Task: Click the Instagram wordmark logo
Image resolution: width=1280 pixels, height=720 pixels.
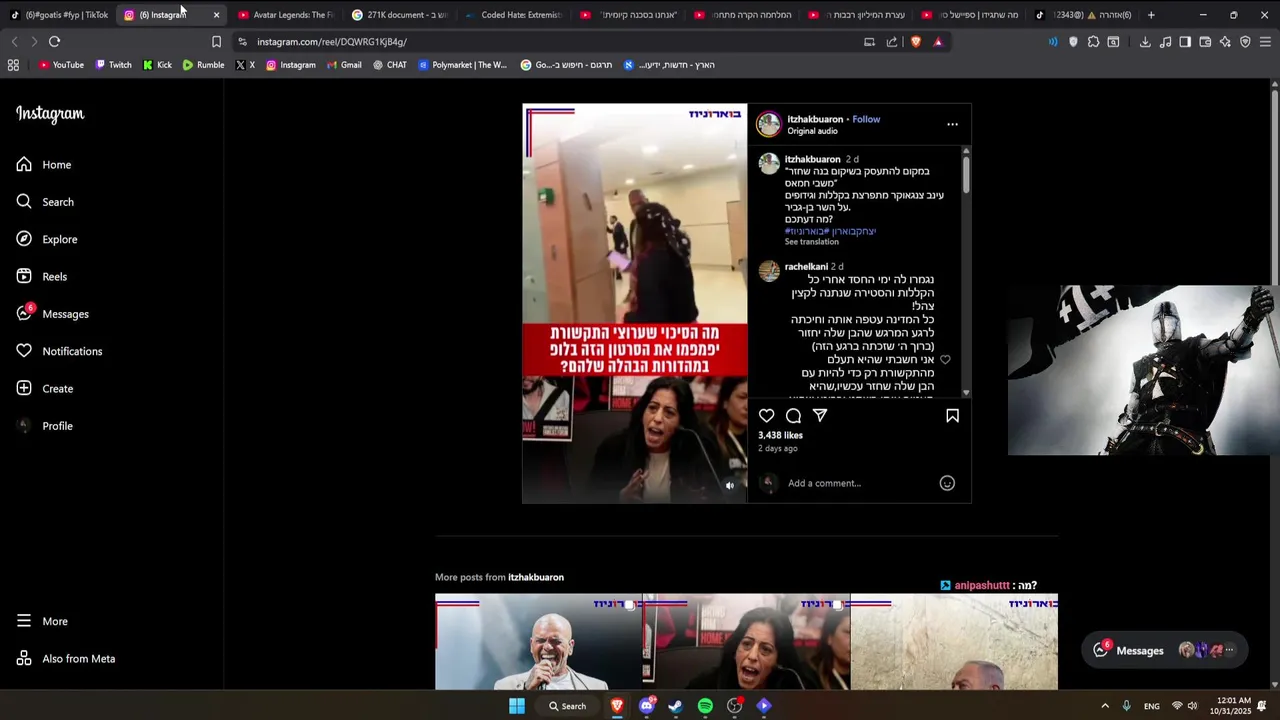Action: click(x=50, y=114)
